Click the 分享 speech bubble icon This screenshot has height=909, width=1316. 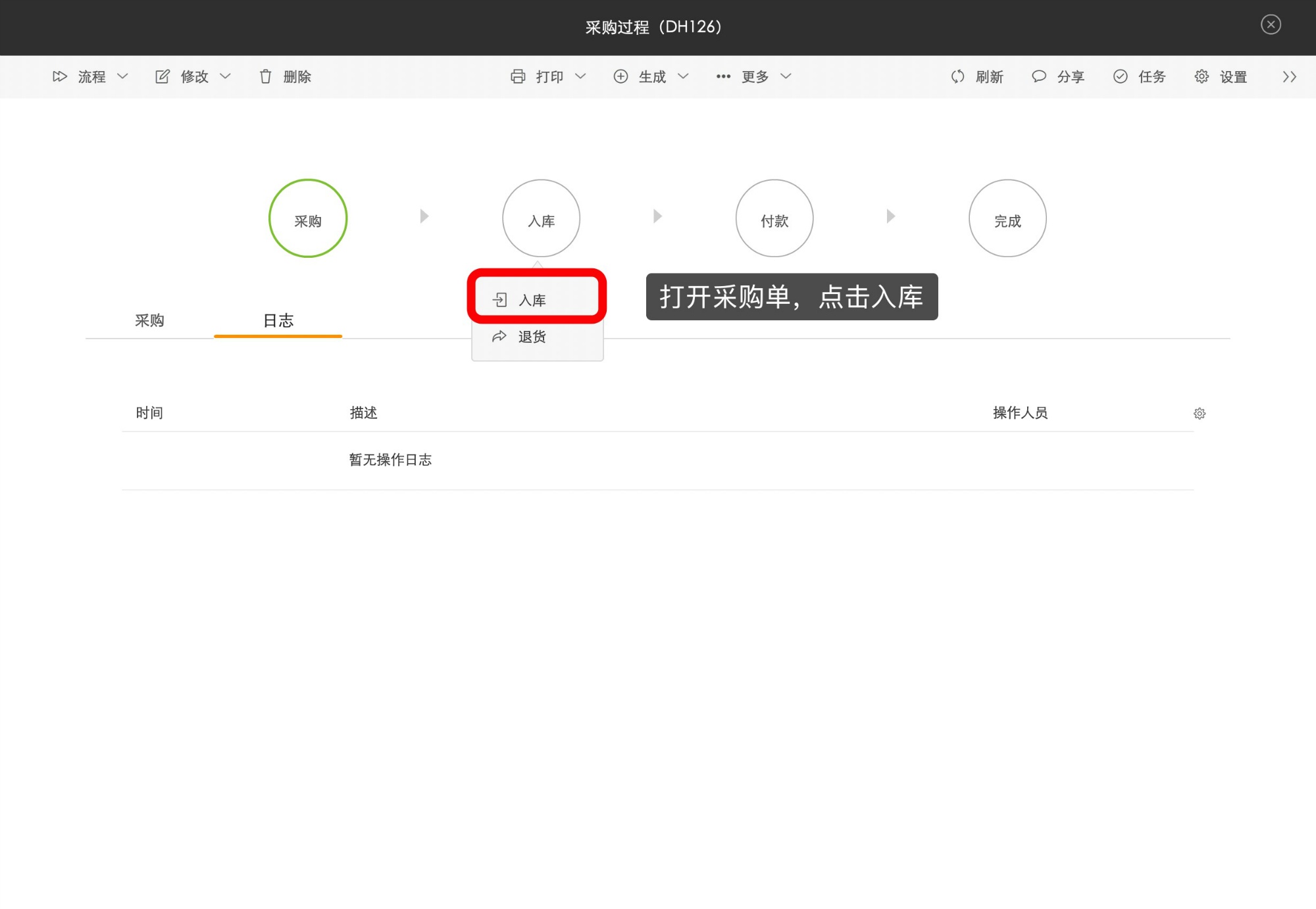(1039, 76)
